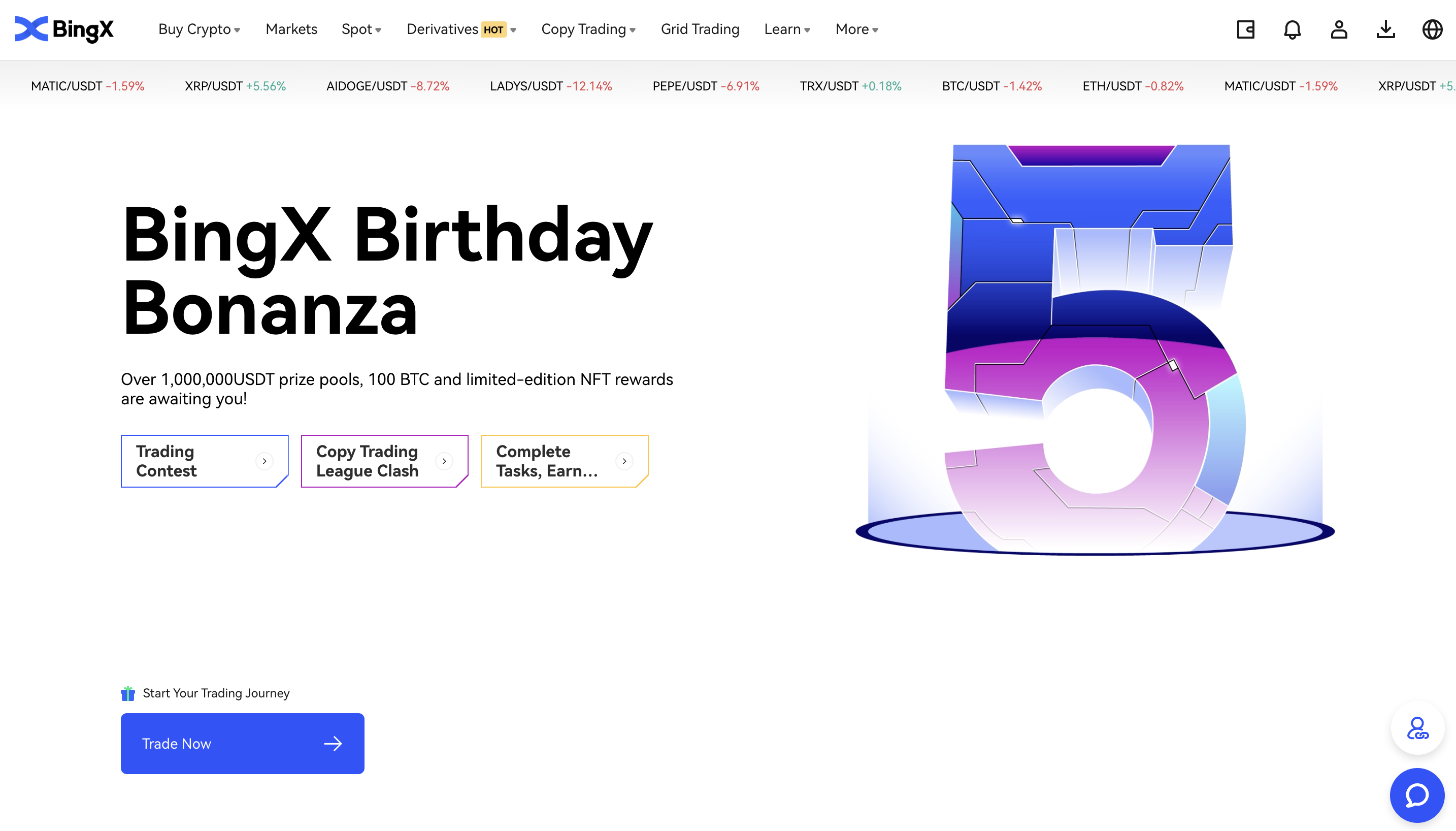Open the live chat support bubble
Image resolution: width=1456 pixels, height=831 pixels.
1416,795
